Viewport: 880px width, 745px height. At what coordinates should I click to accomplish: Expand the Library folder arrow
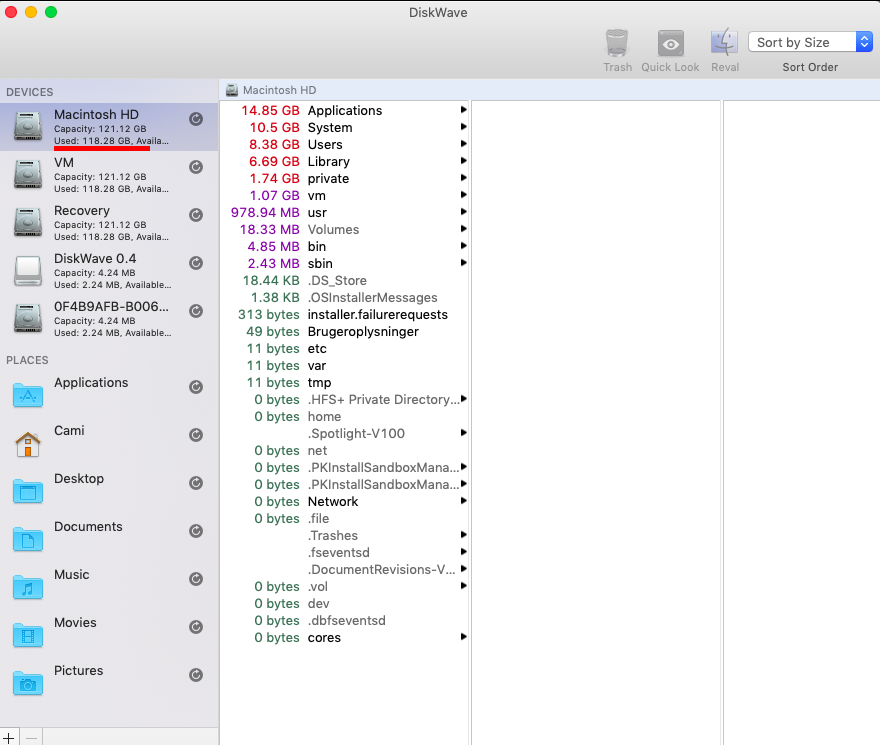point(464,161)
